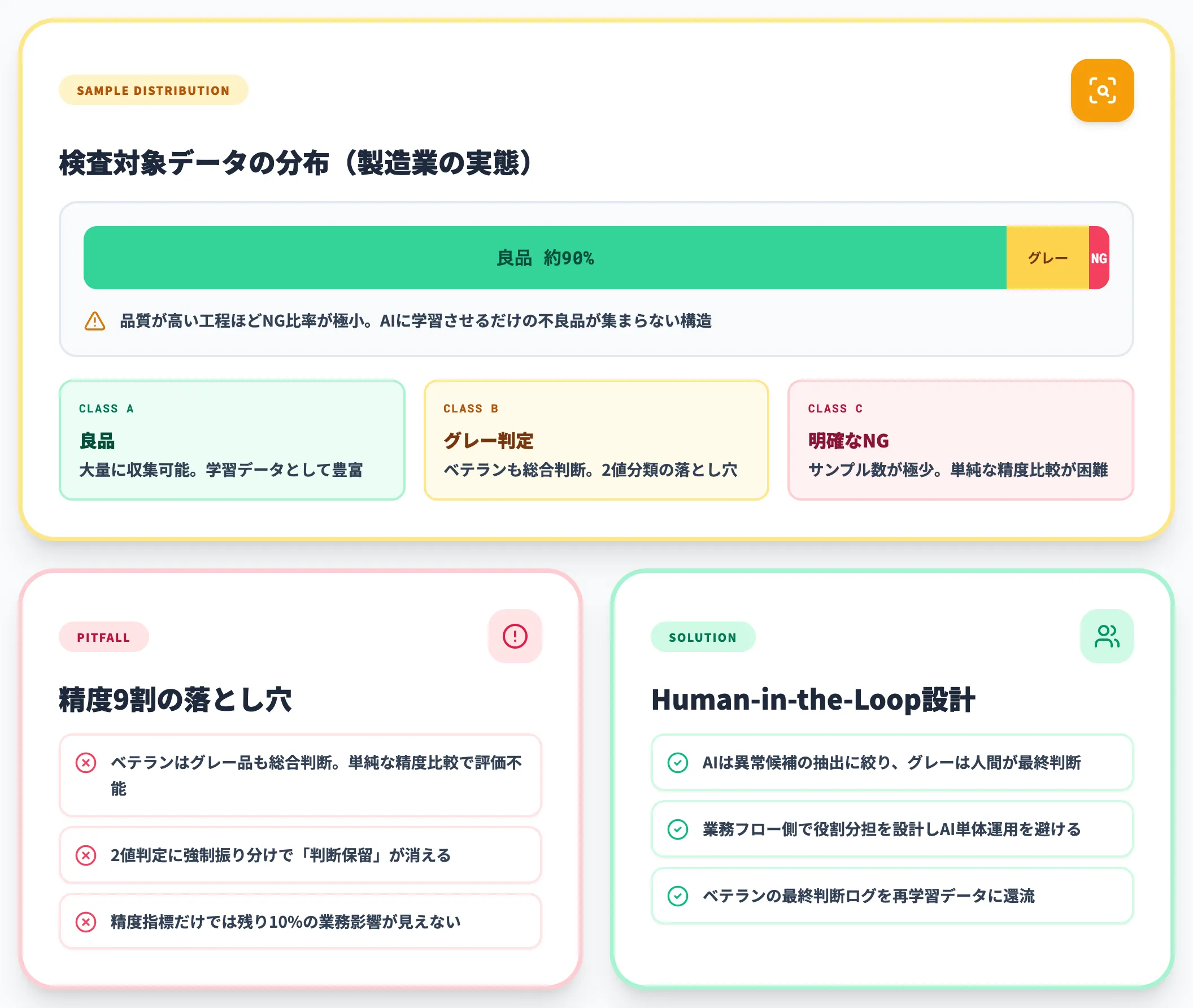Select the warning triangle icon

[95, 321]
